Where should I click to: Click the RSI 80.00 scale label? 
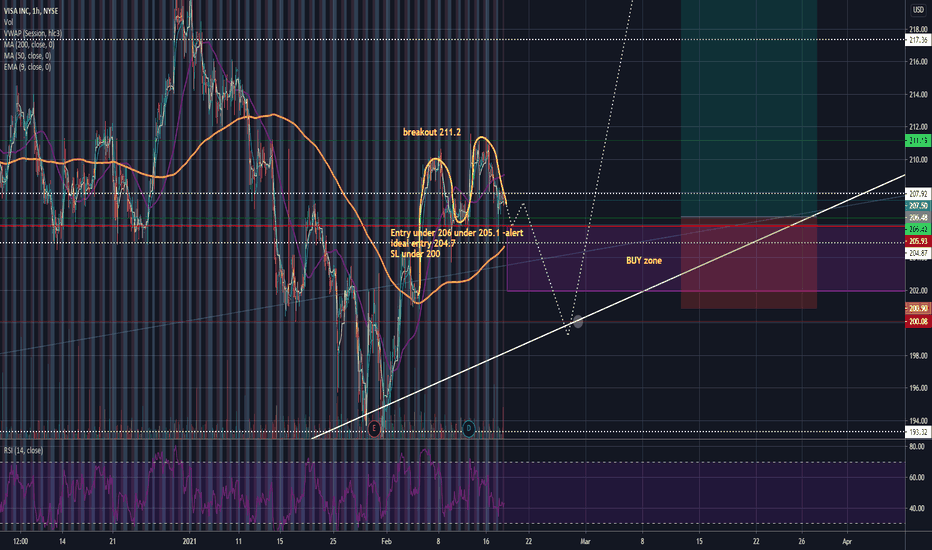pos(917,447)
